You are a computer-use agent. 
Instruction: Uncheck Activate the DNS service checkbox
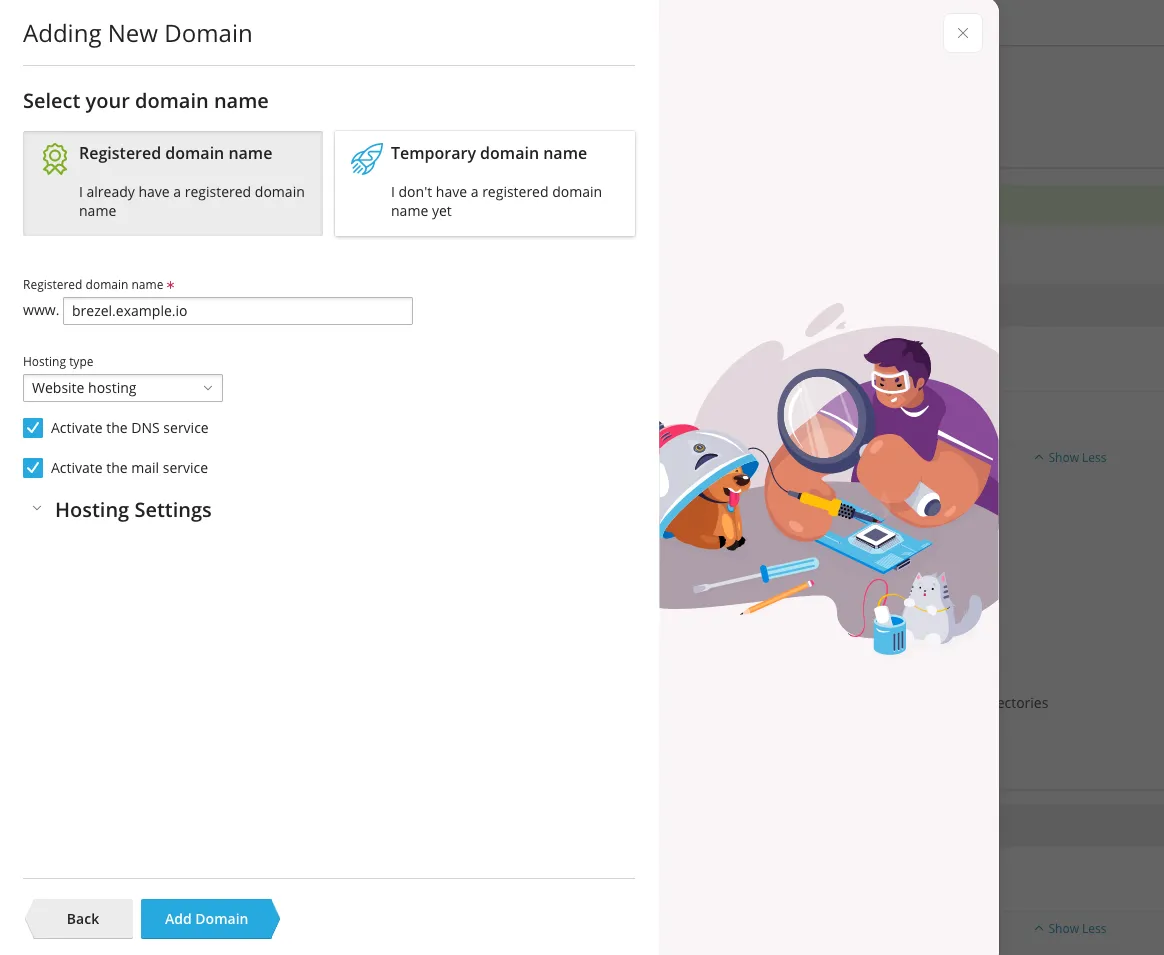pyautogui.click(x=34, y=428)
